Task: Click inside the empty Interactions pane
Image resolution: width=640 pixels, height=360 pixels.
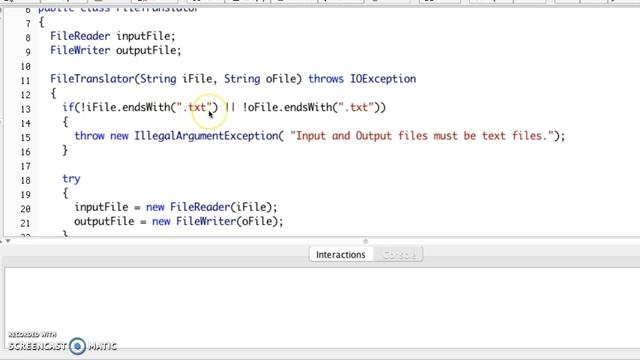Action: click(x=322, y=307)
